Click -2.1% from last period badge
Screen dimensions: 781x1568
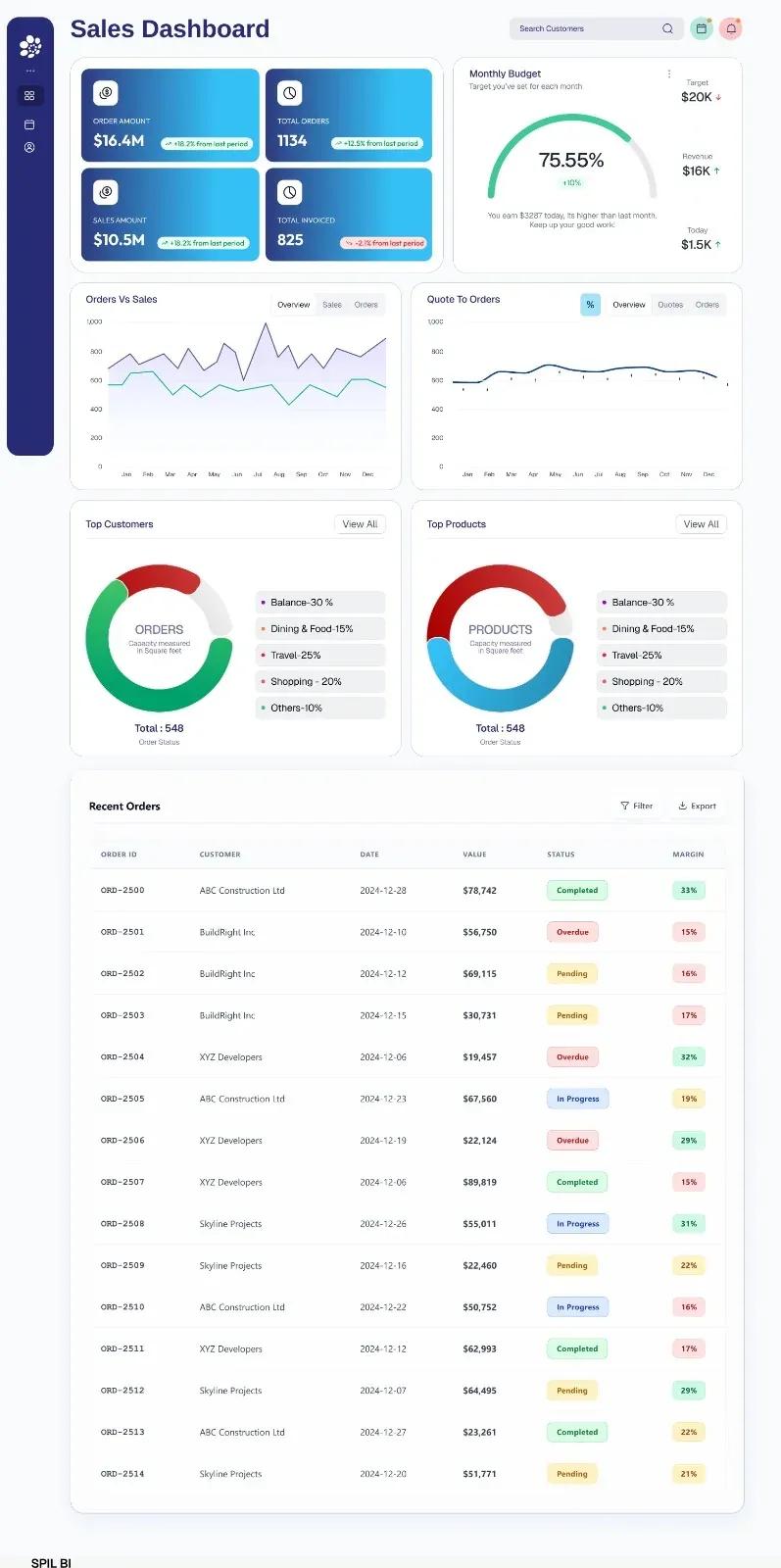383,243
